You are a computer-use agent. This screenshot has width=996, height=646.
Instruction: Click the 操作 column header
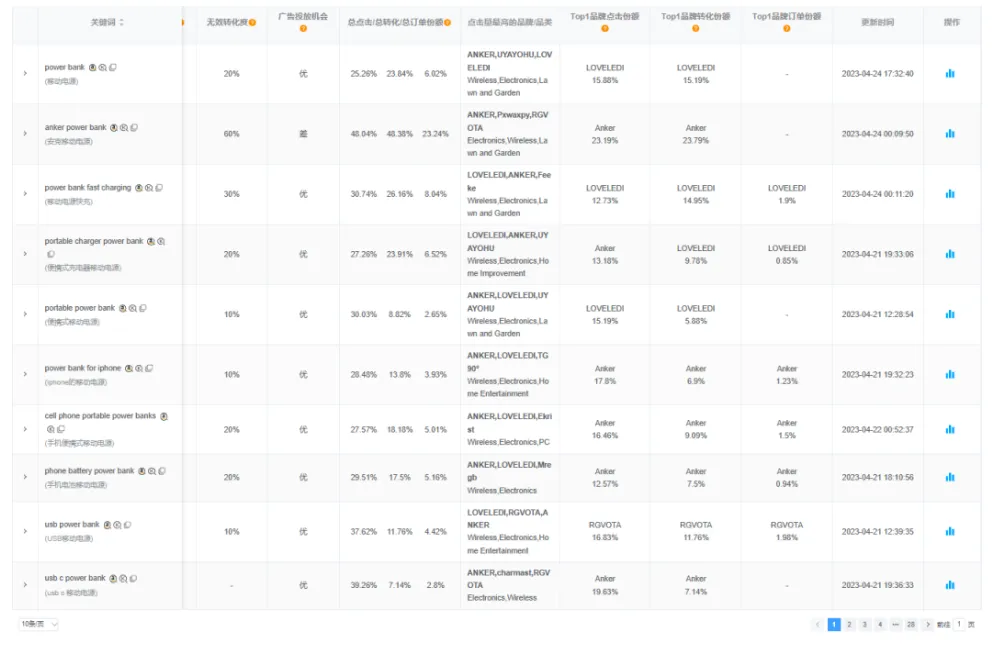pos(952,22)
